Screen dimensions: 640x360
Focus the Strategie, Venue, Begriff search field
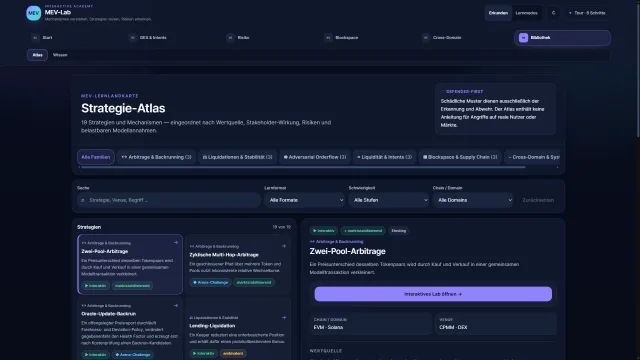point(169,200)
